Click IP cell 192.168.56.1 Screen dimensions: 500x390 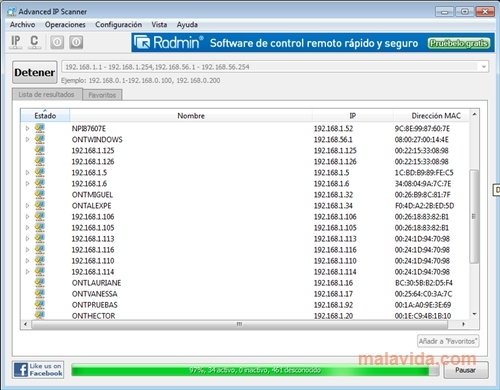point(333,140)
